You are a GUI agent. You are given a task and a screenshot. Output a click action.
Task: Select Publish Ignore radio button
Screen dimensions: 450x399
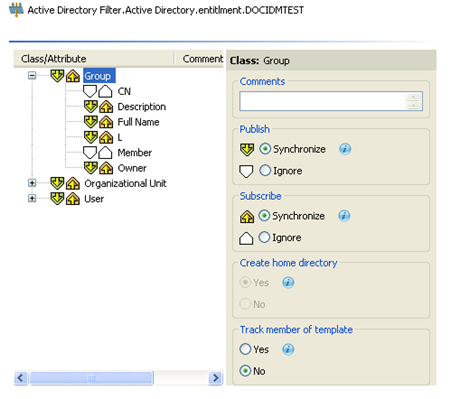pyautogui.click(x=265, y=170)
